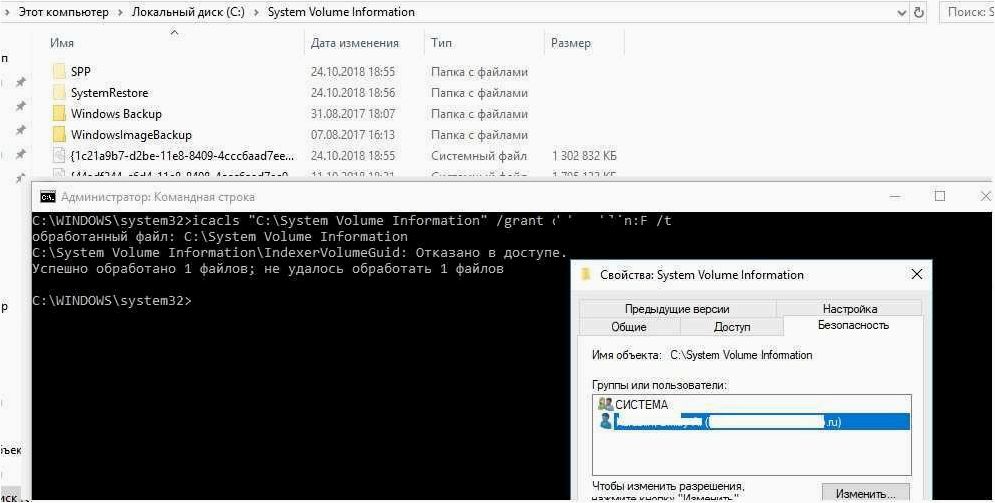Select the SystemRestore folder name
The height and width of the screenshot is (503, 995).
[x=109, y=93]
